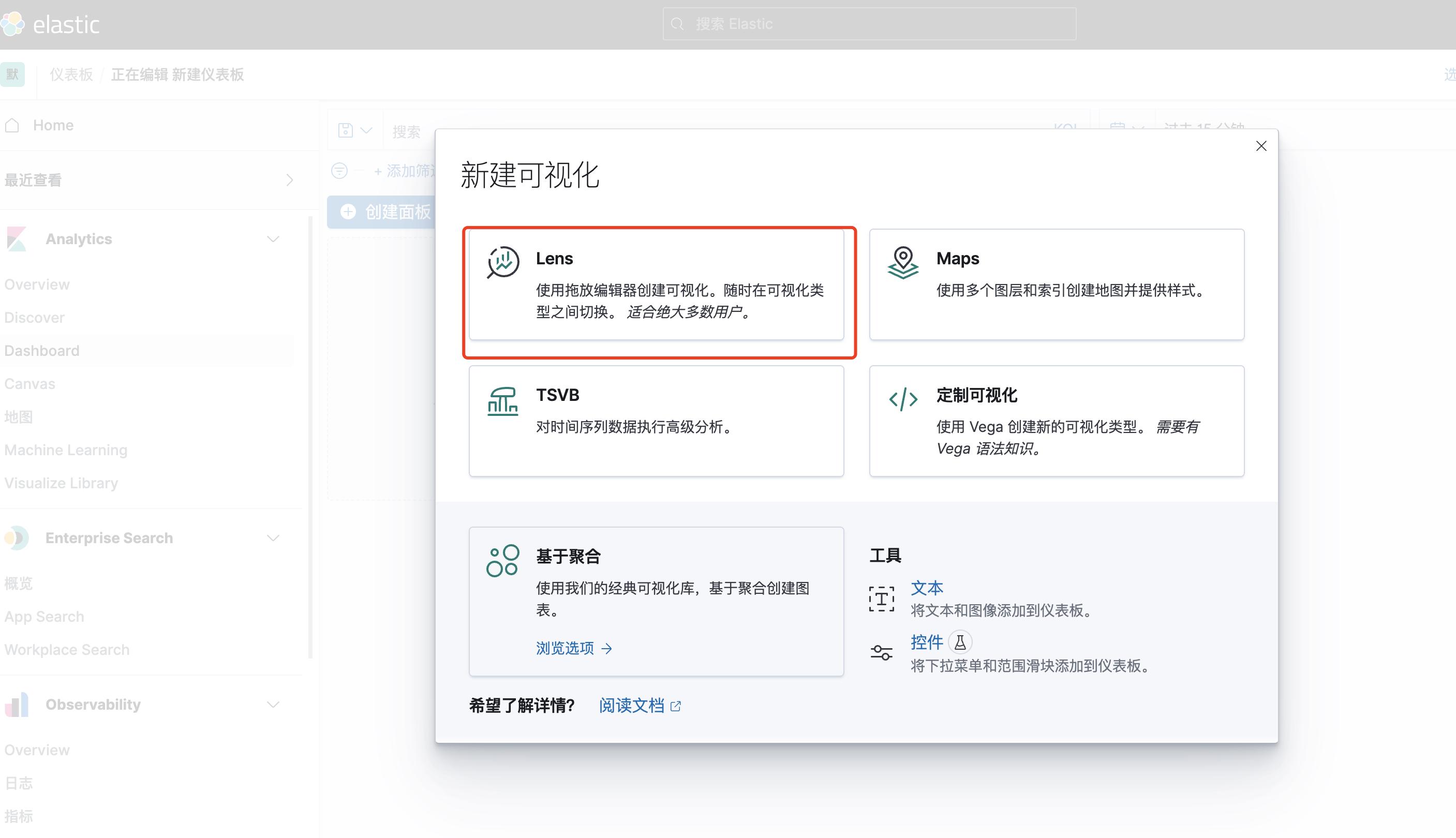Collapse the Analytics sidebar section
Viewport: 1456px width, 838px height.
coord(272,238)
